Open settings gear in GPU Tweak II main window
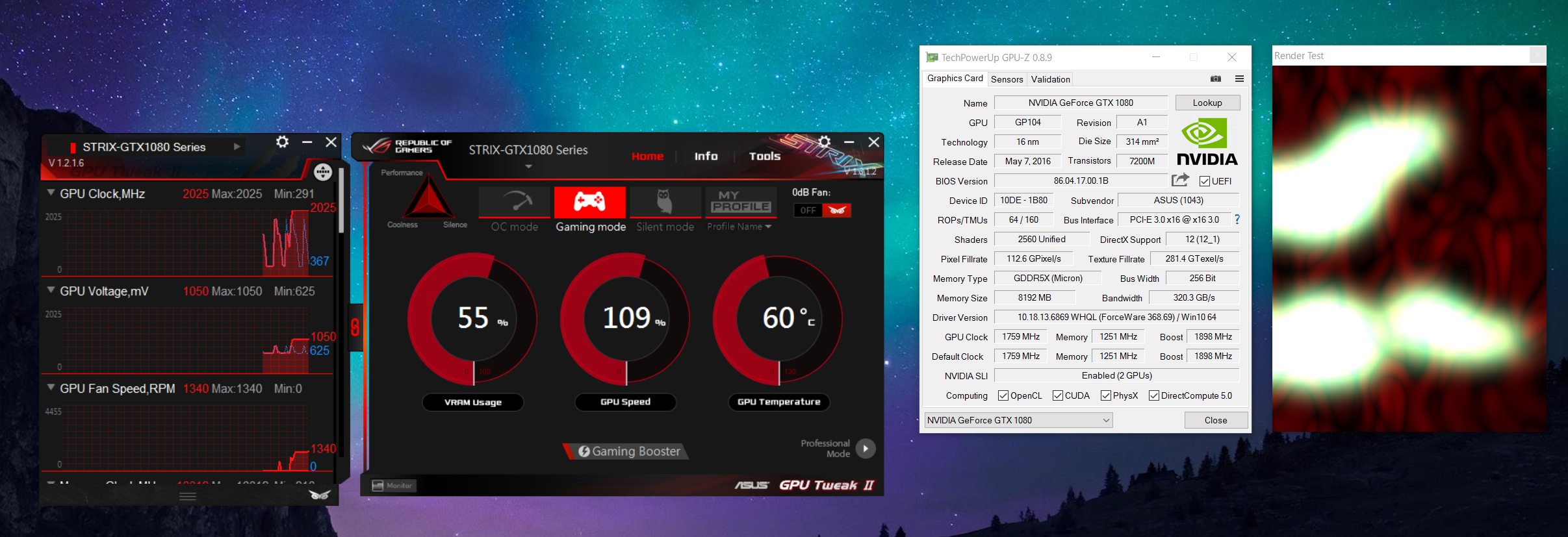The width and height of the screenshot is (1568, 537). click(x=825, y=142)
